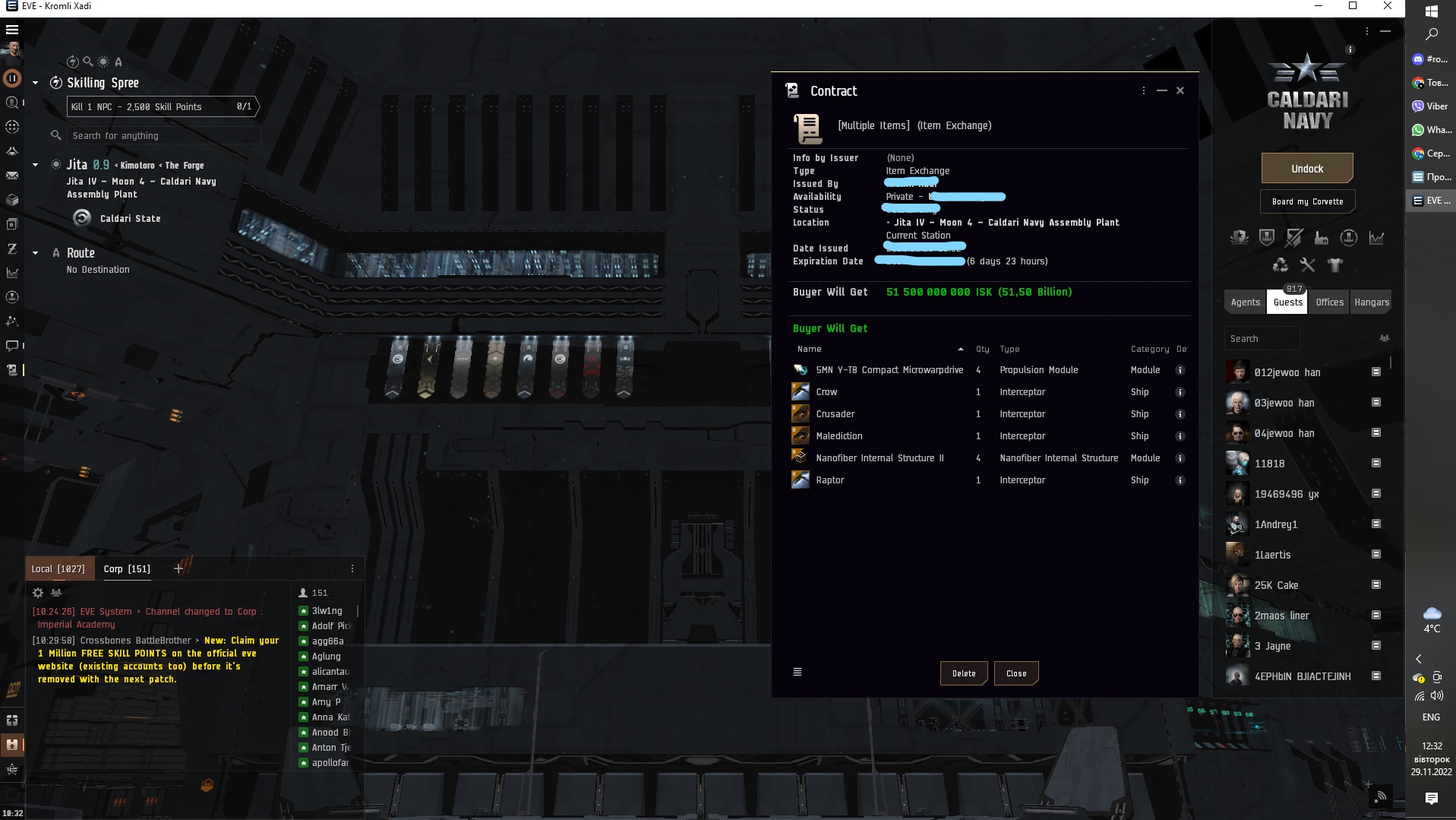Open the Inventory cube icon in Neocom

(x=12, y=200)
